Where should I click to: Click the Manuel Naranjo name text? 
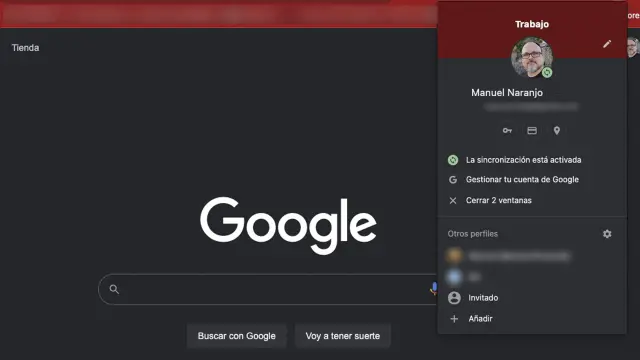pos(507,93)
